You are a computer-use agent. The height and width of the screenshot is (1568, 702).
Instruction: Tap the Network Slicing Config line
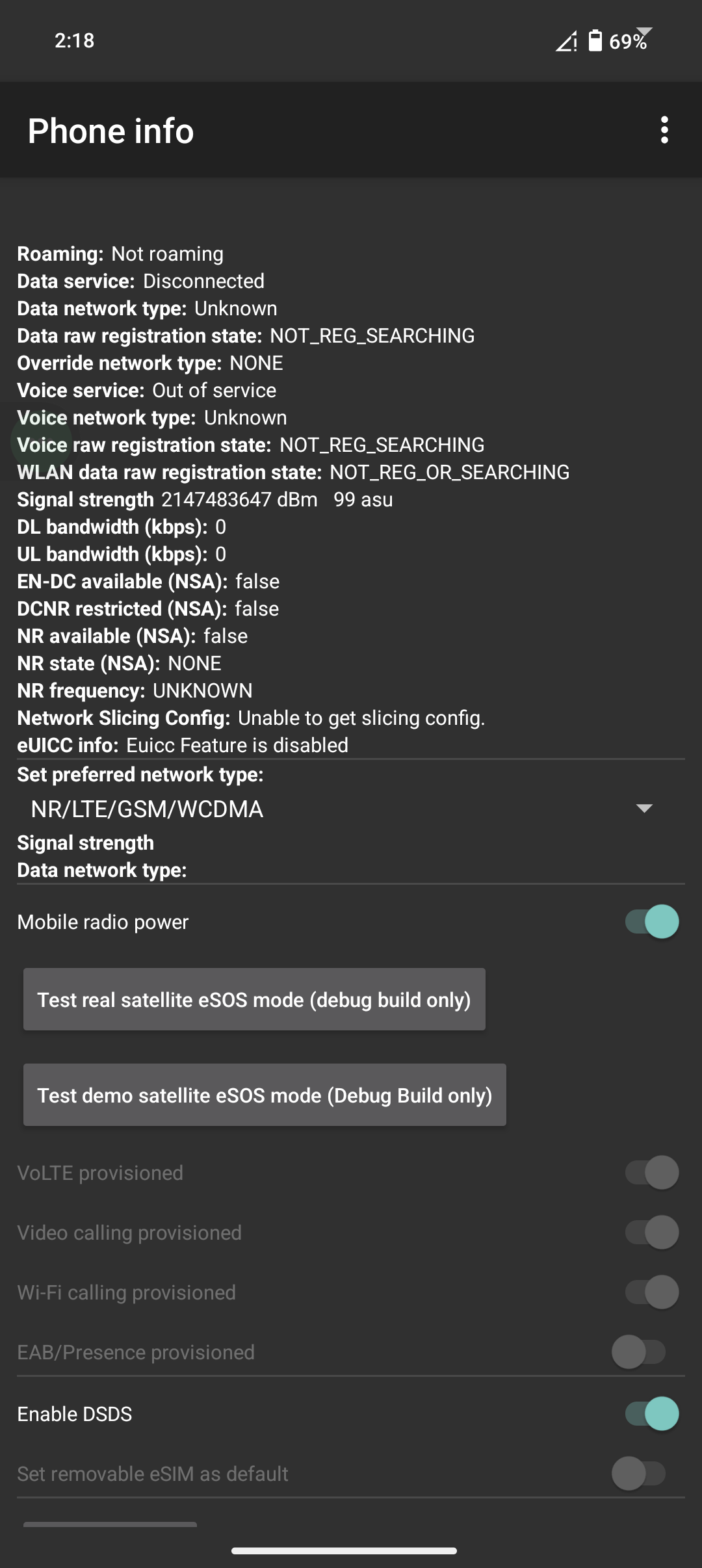(x=251, y=718)
